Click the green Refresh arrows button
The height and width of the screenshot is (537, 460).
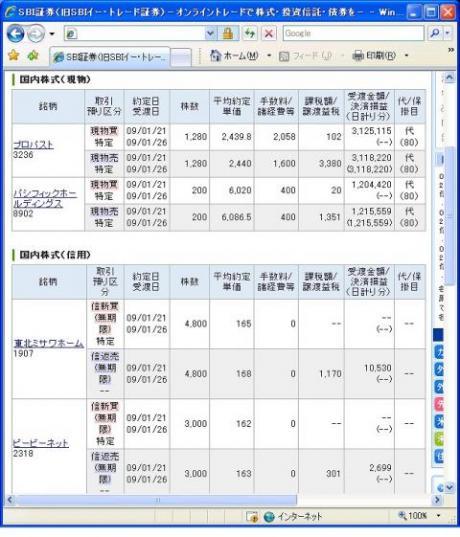pyautogui.click(x=250, y=34)
